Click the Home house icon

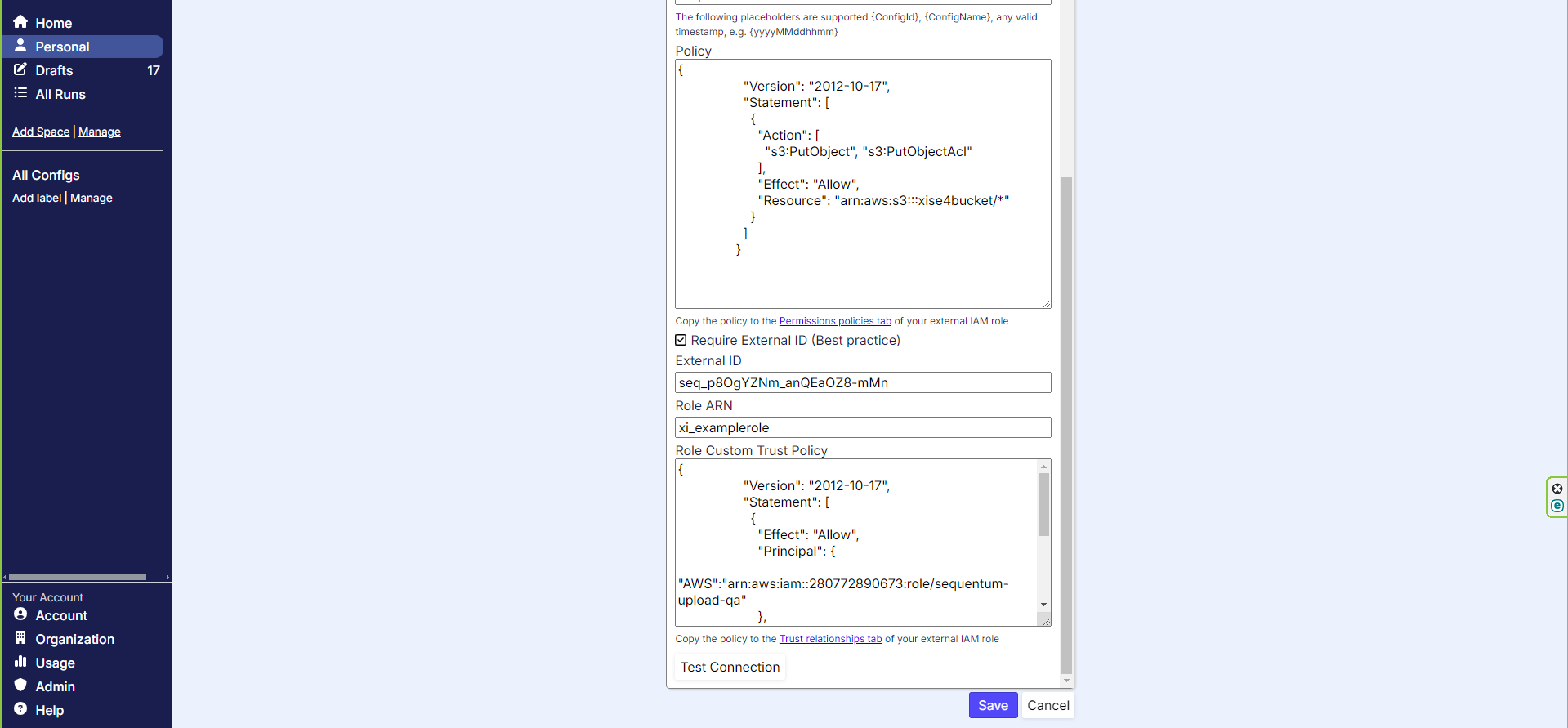(x=20, y=22)
